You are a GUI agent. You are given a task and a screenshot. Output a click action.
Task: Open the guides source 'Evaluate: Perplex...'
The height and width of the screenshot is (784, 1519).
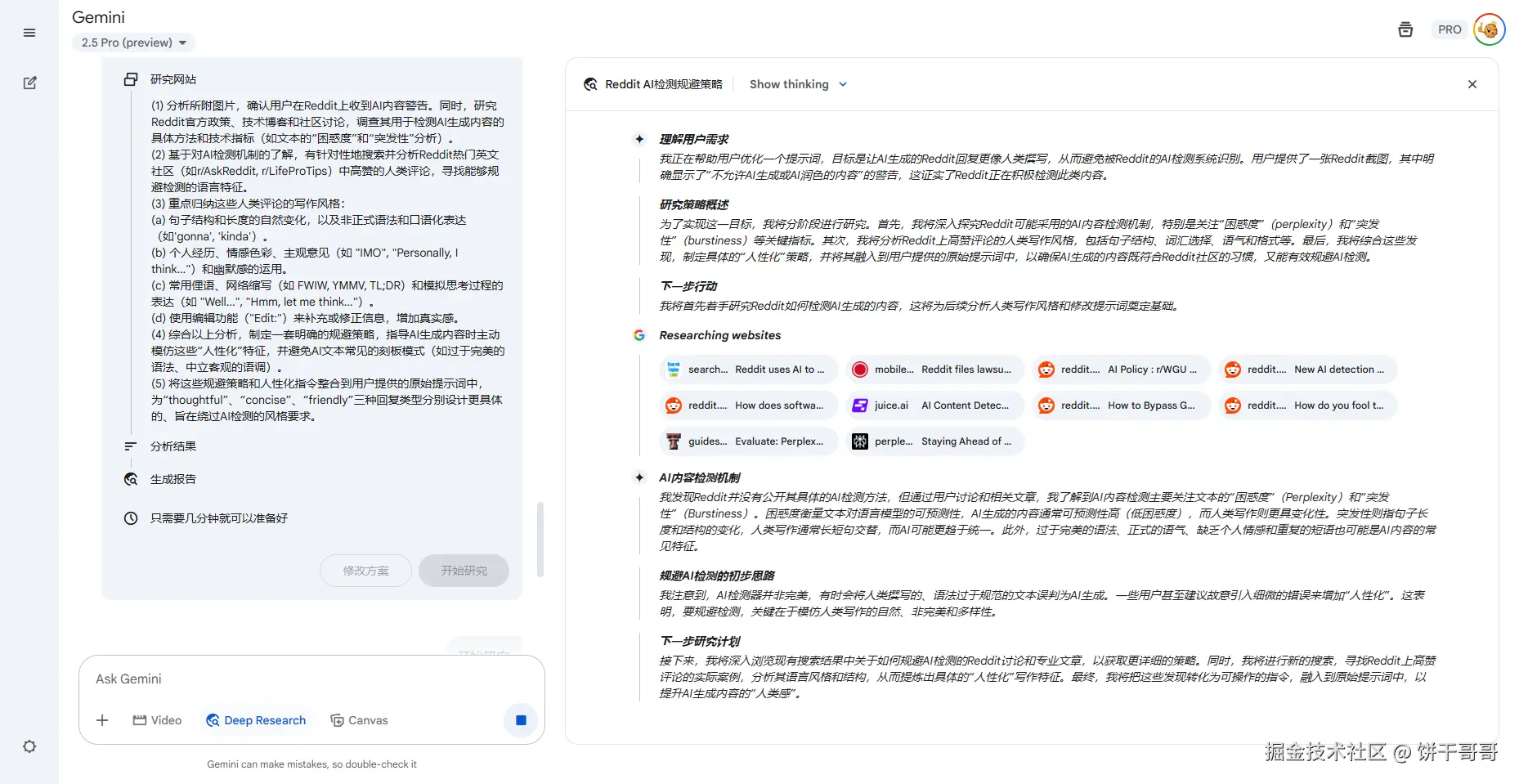(x=748, y=441)
